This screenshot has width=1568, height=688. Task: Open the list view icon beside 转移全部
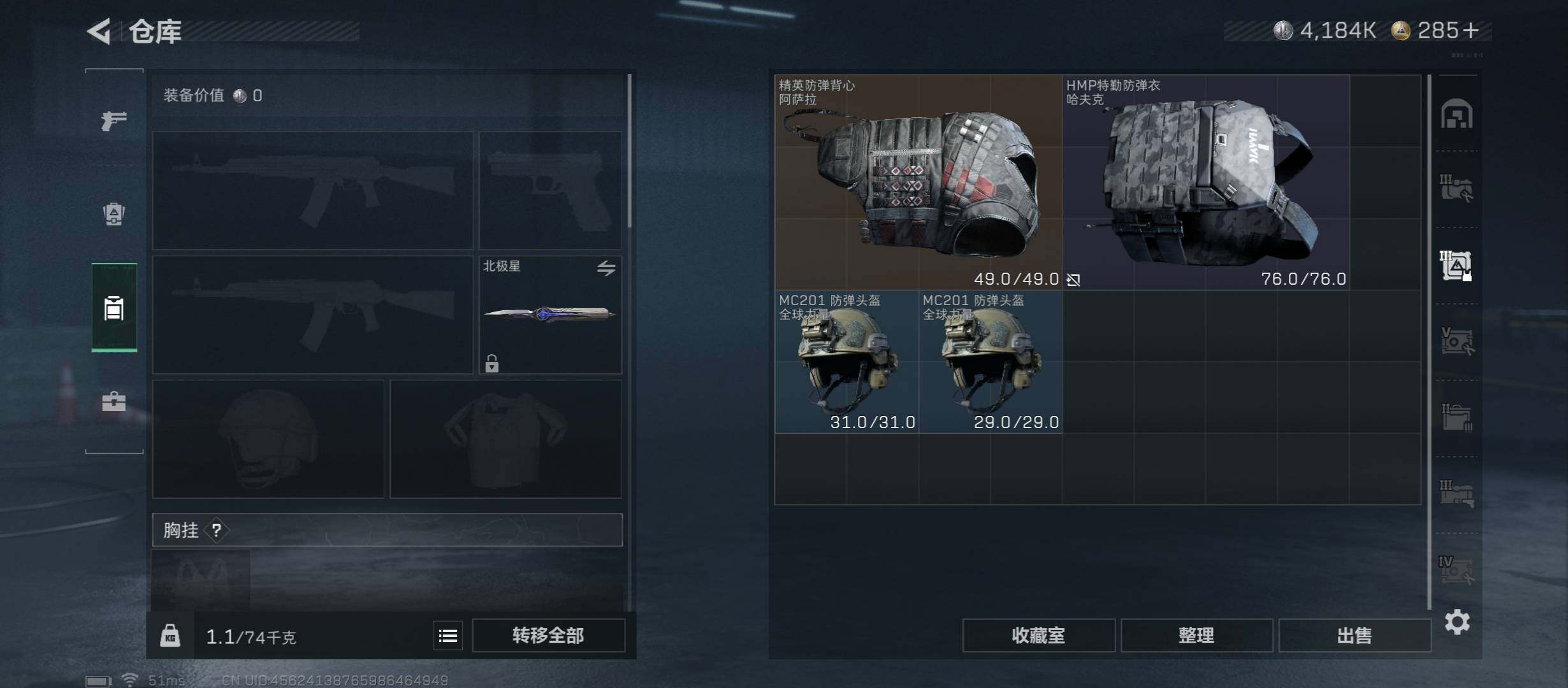448,636
